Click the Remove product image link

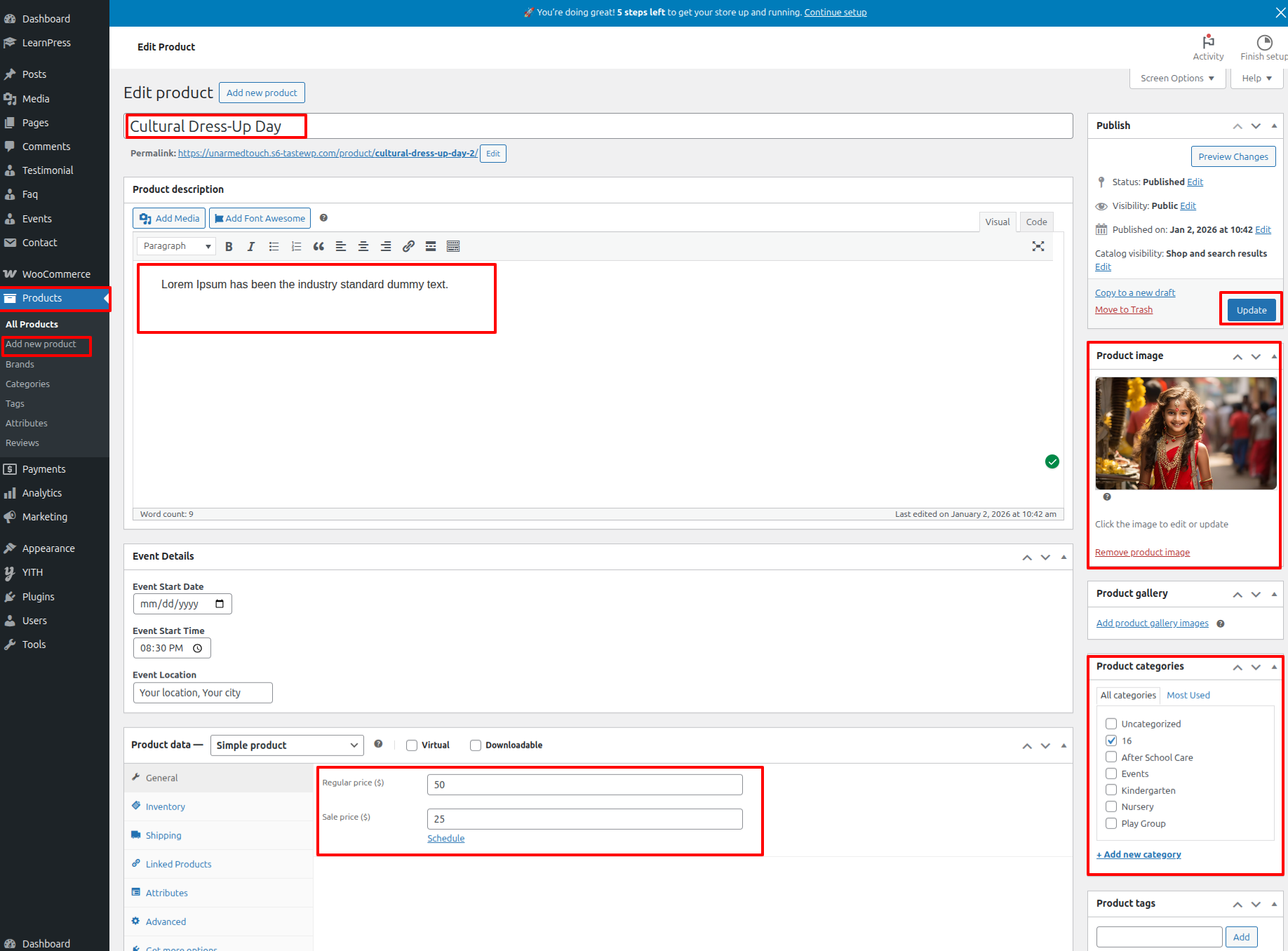[x=1142, y=553]
